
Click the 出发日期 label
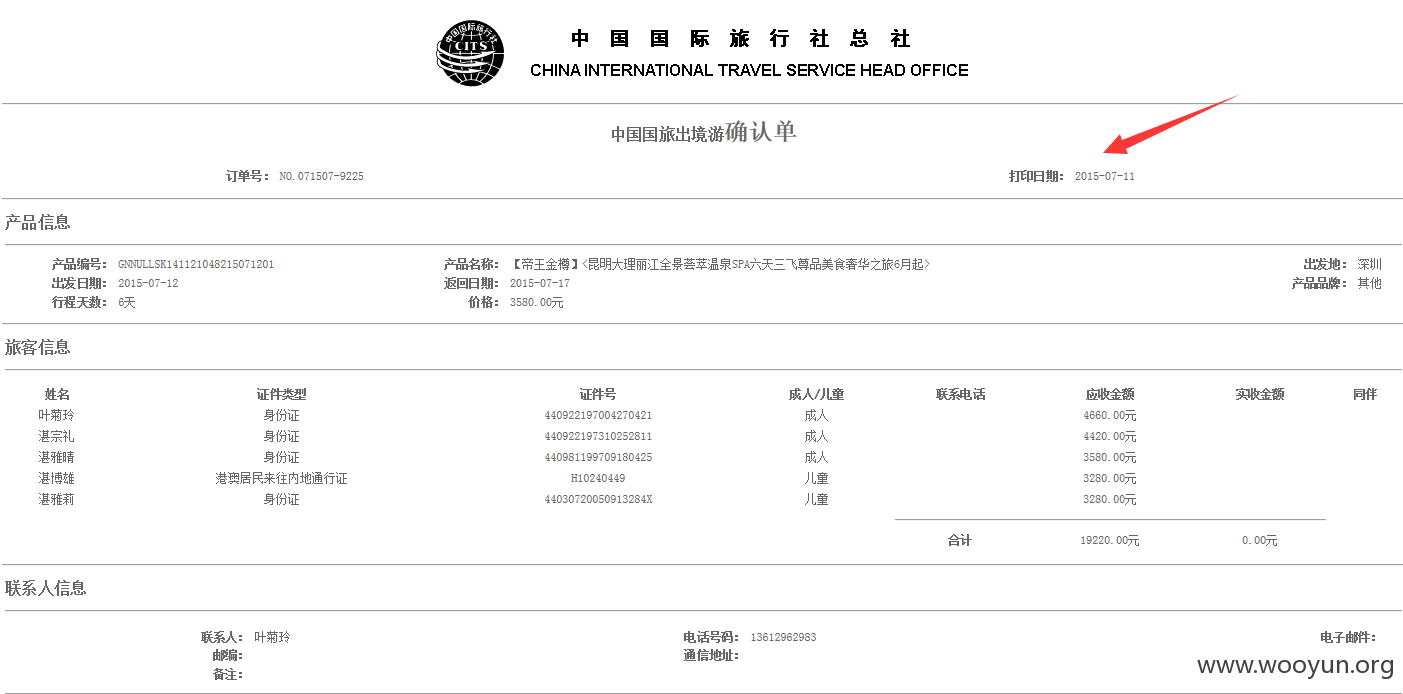point(80,283)
